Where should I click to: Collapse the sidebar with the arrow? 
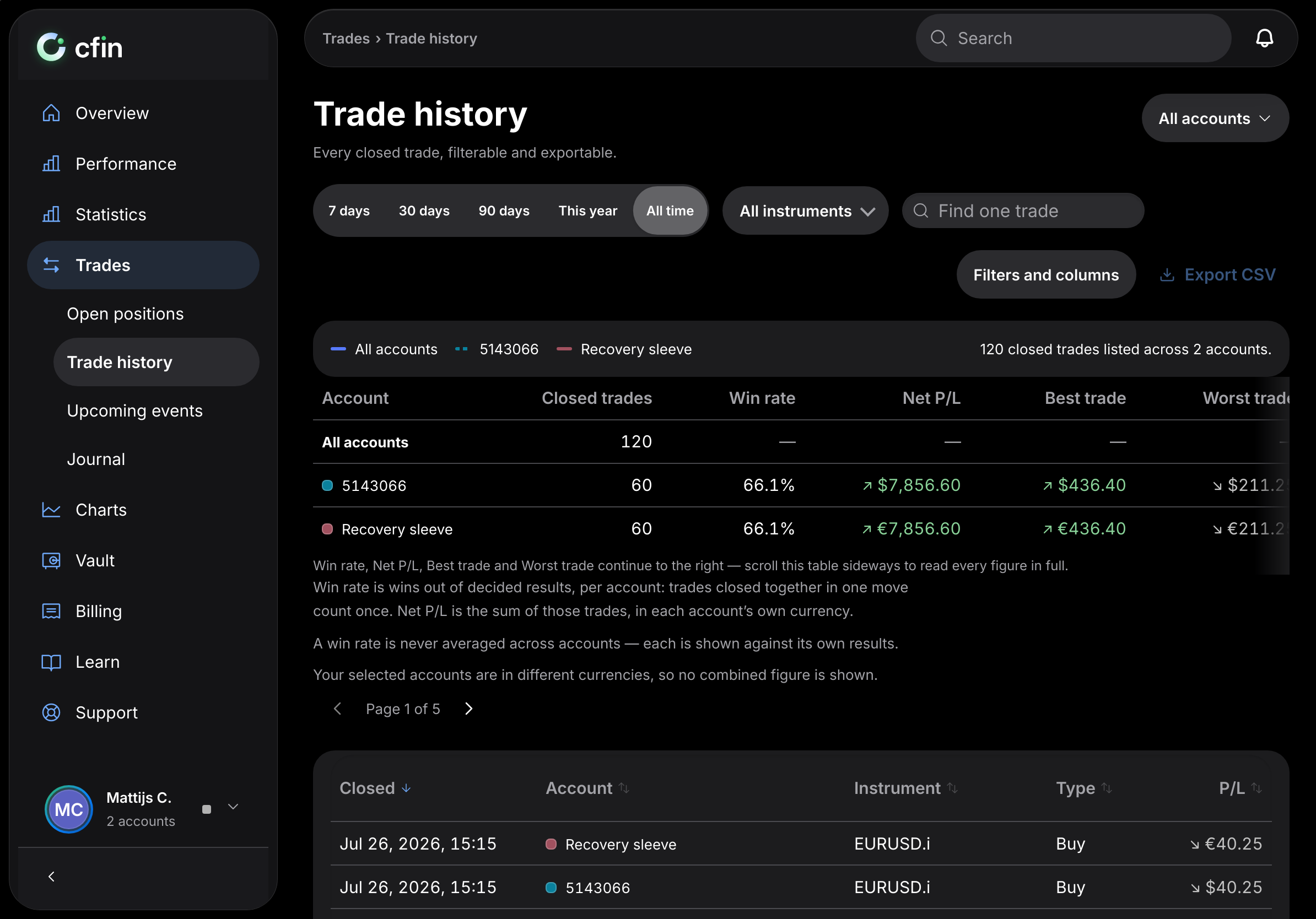point(52,876)
